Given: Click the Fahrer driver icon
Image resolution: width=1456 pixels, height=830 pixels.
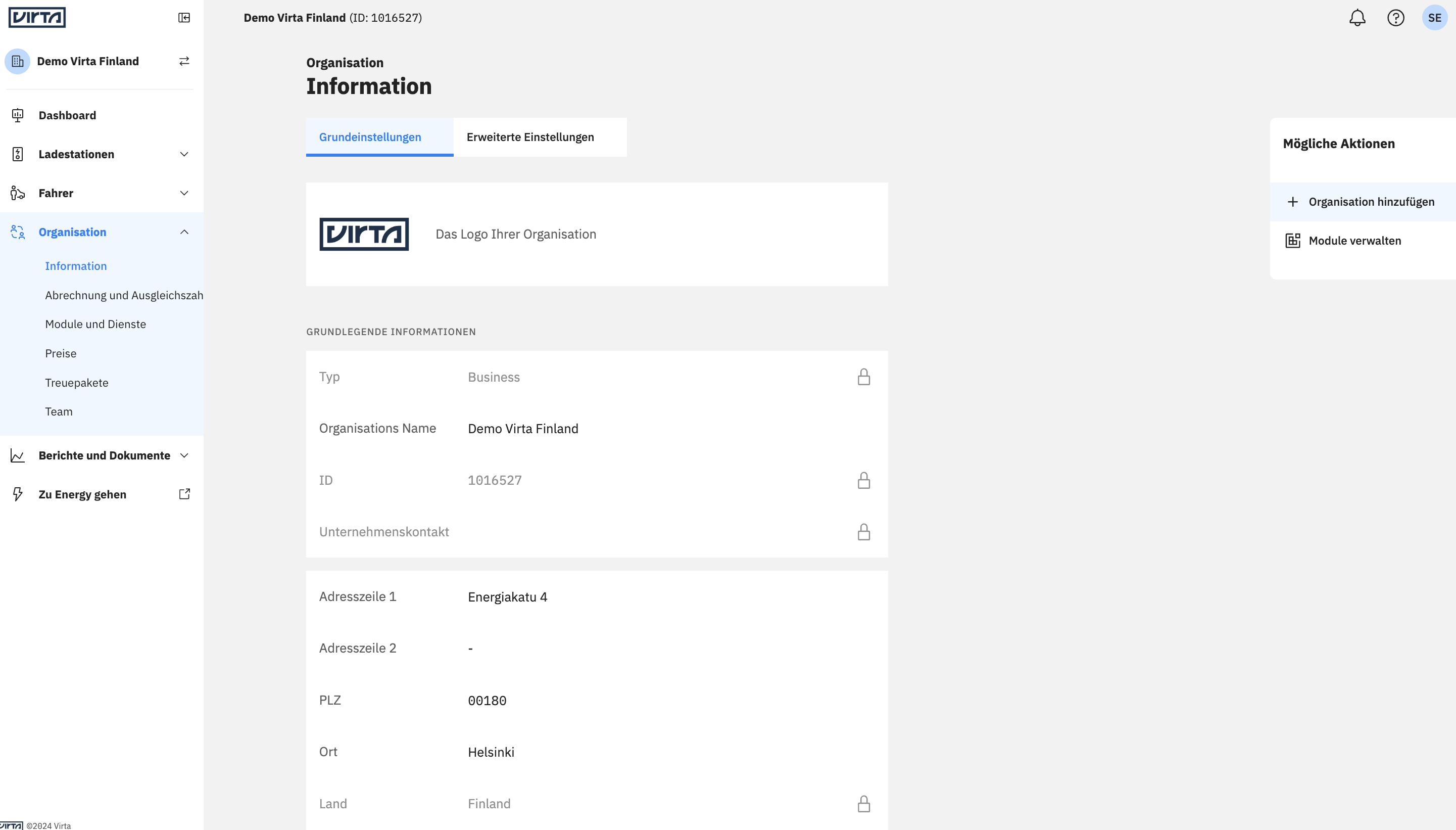Looking at the screenshot, I should 18,193.
